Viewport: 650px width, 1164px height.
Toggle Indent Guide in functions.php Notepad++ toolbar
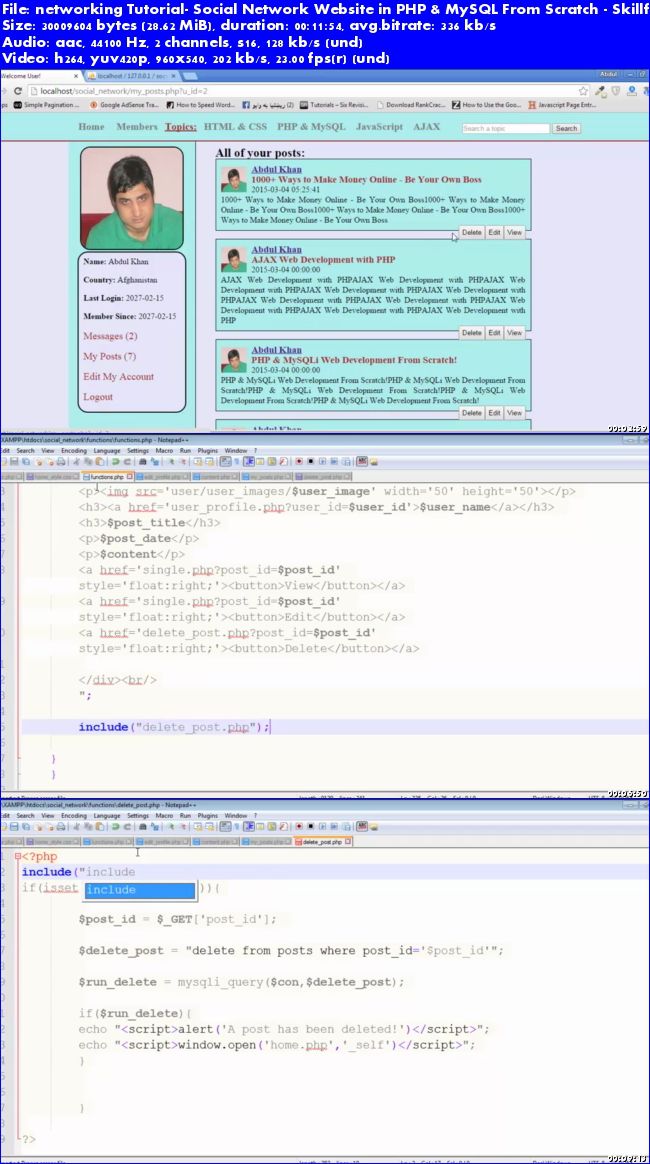coord(248,461)
